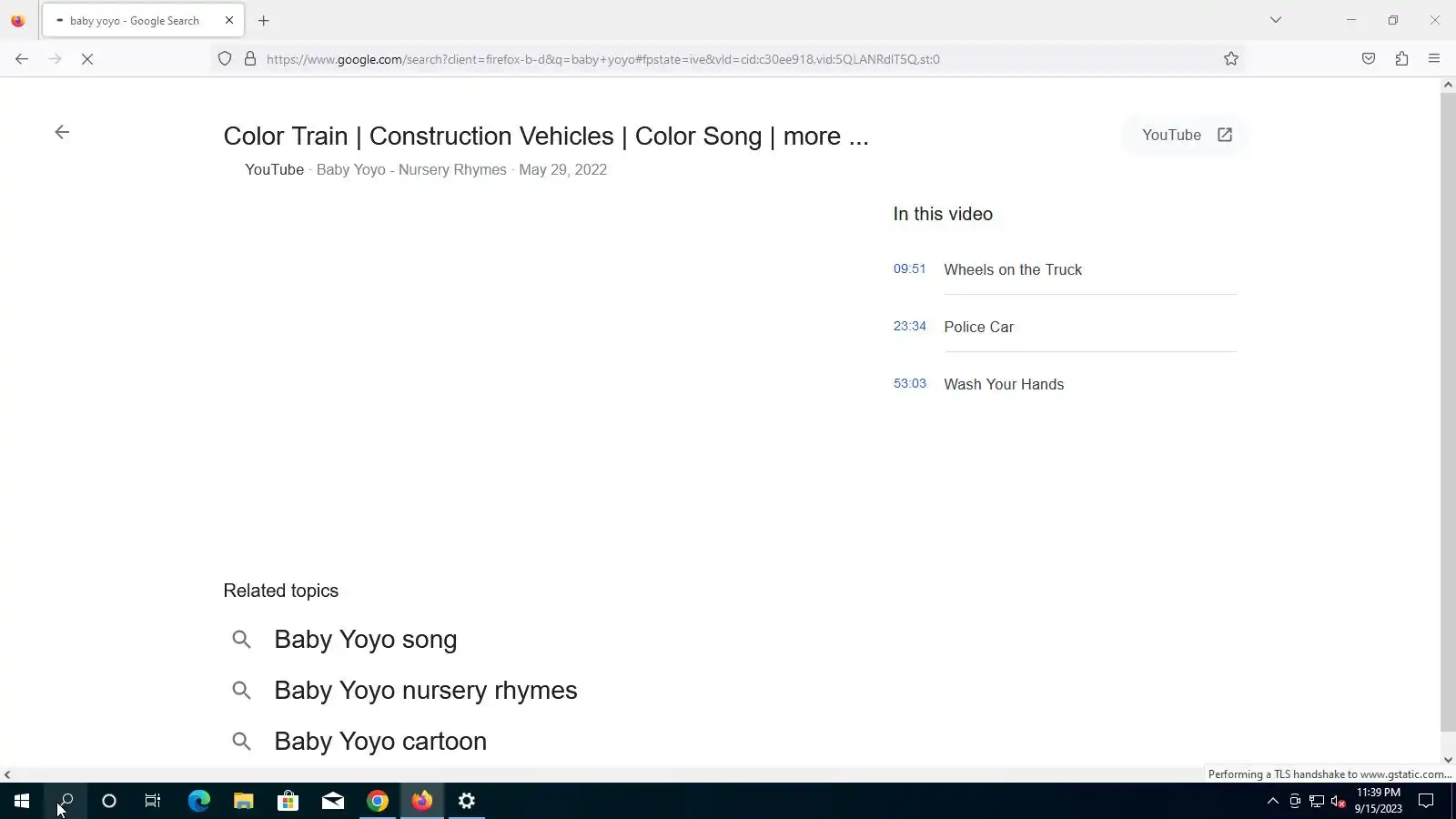
Task: Jump to Wash Your Hands chapter
Action: coord(1003,385)
